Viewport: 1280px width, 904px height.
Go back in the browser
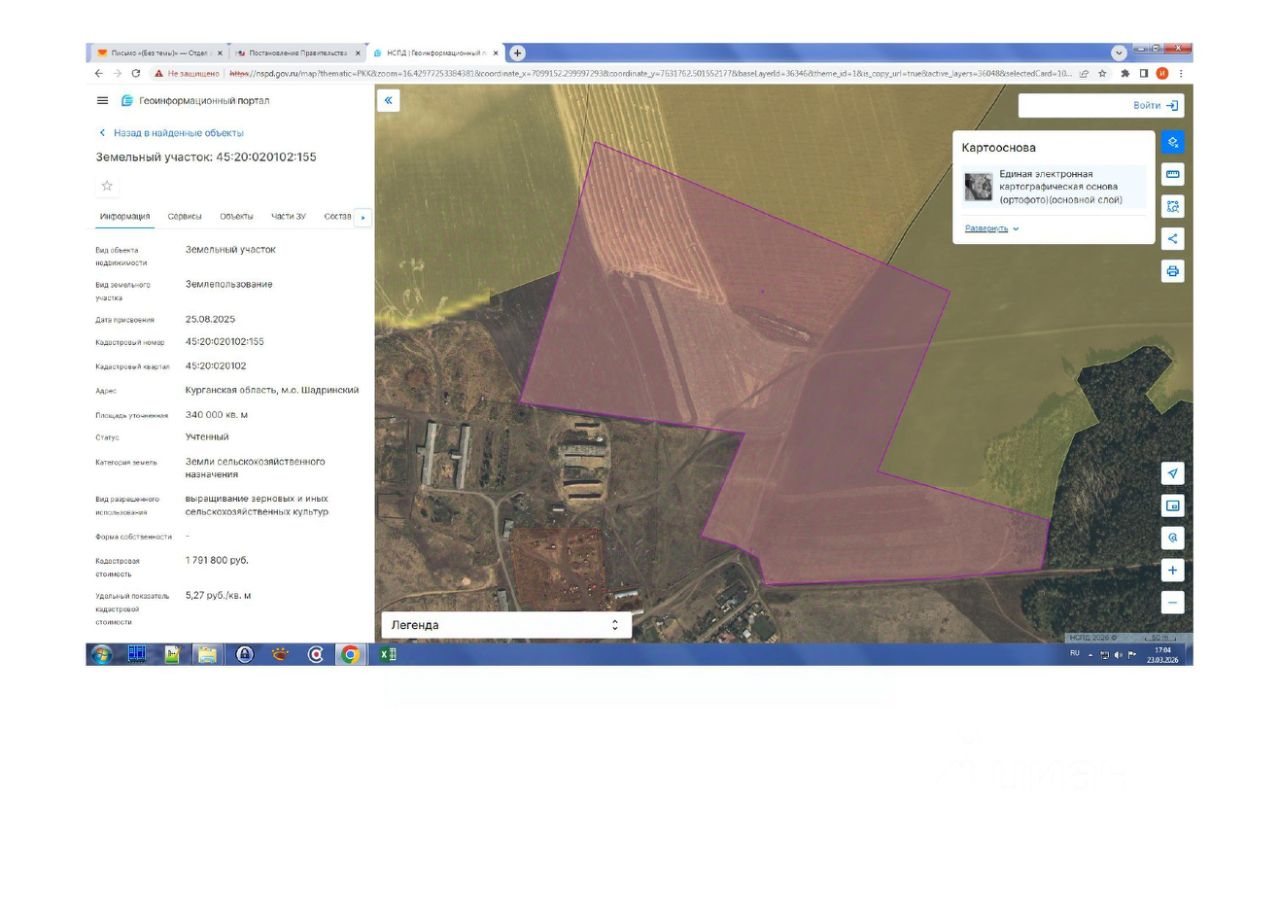click(x=98, y=73)
